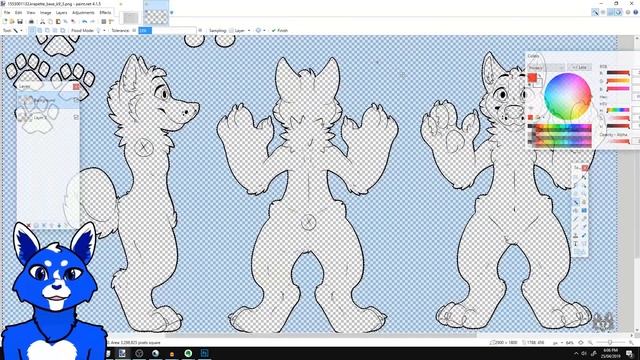Select the Magic Wand tool in Tools panel
640x360 pixels.
(x=576, y=202)
